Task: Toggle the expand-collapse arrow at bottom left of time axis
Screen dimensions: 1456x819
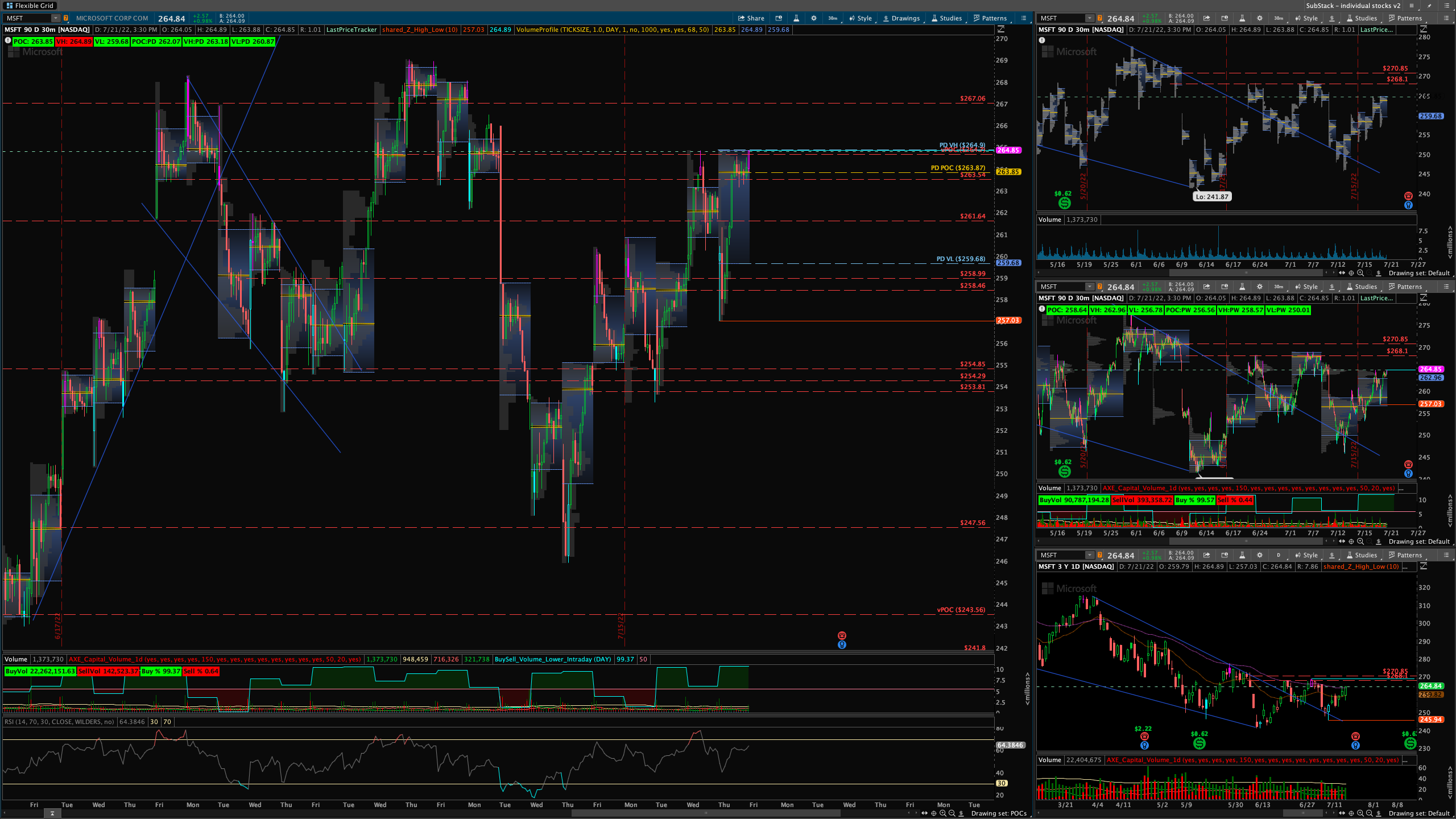Action: tap(52, 813)
